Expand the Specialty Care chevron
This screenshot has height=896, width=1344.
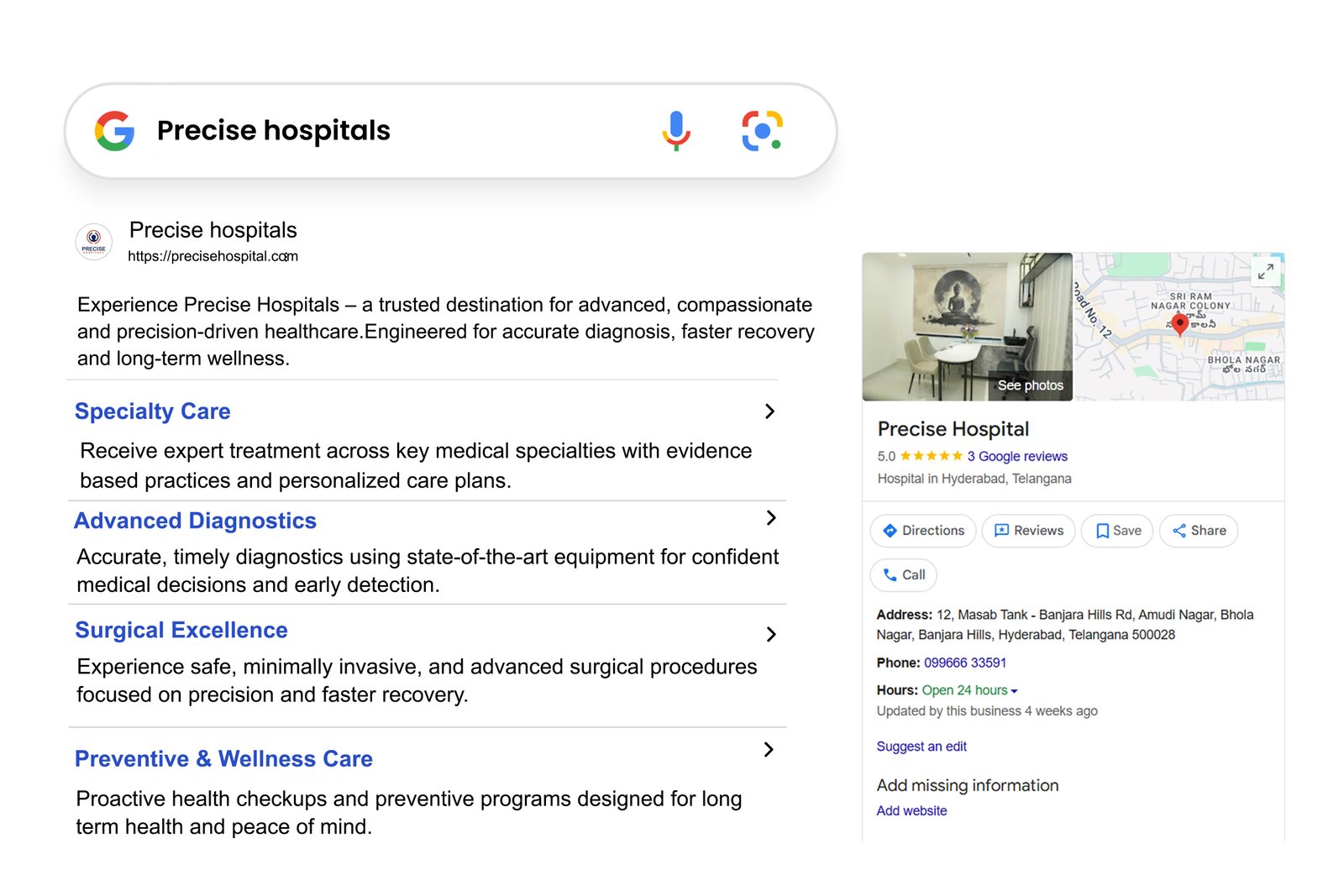[x=769, y=411]
